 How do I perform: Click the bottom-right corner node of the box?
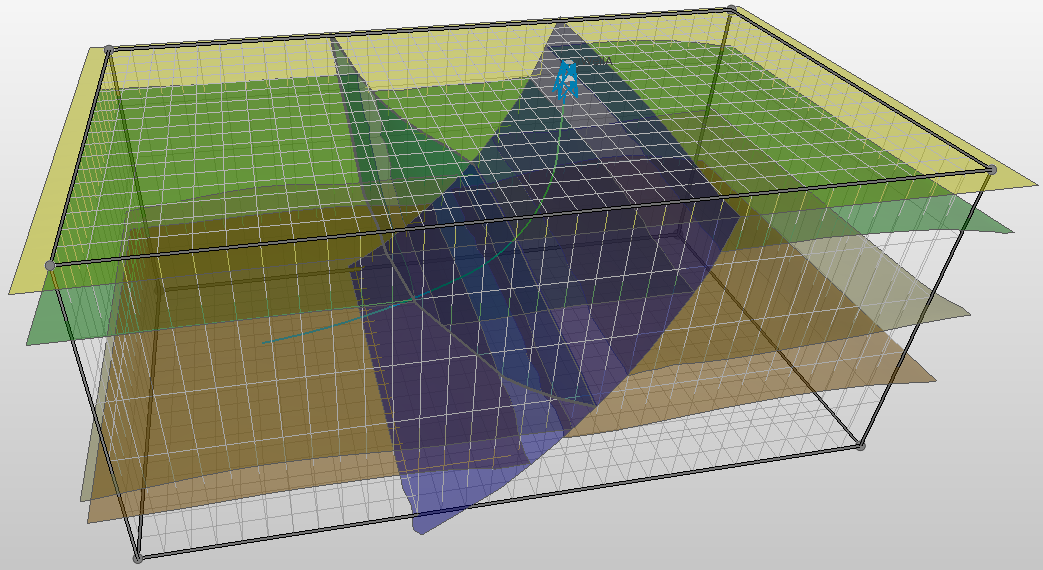[x=860, y=446]
